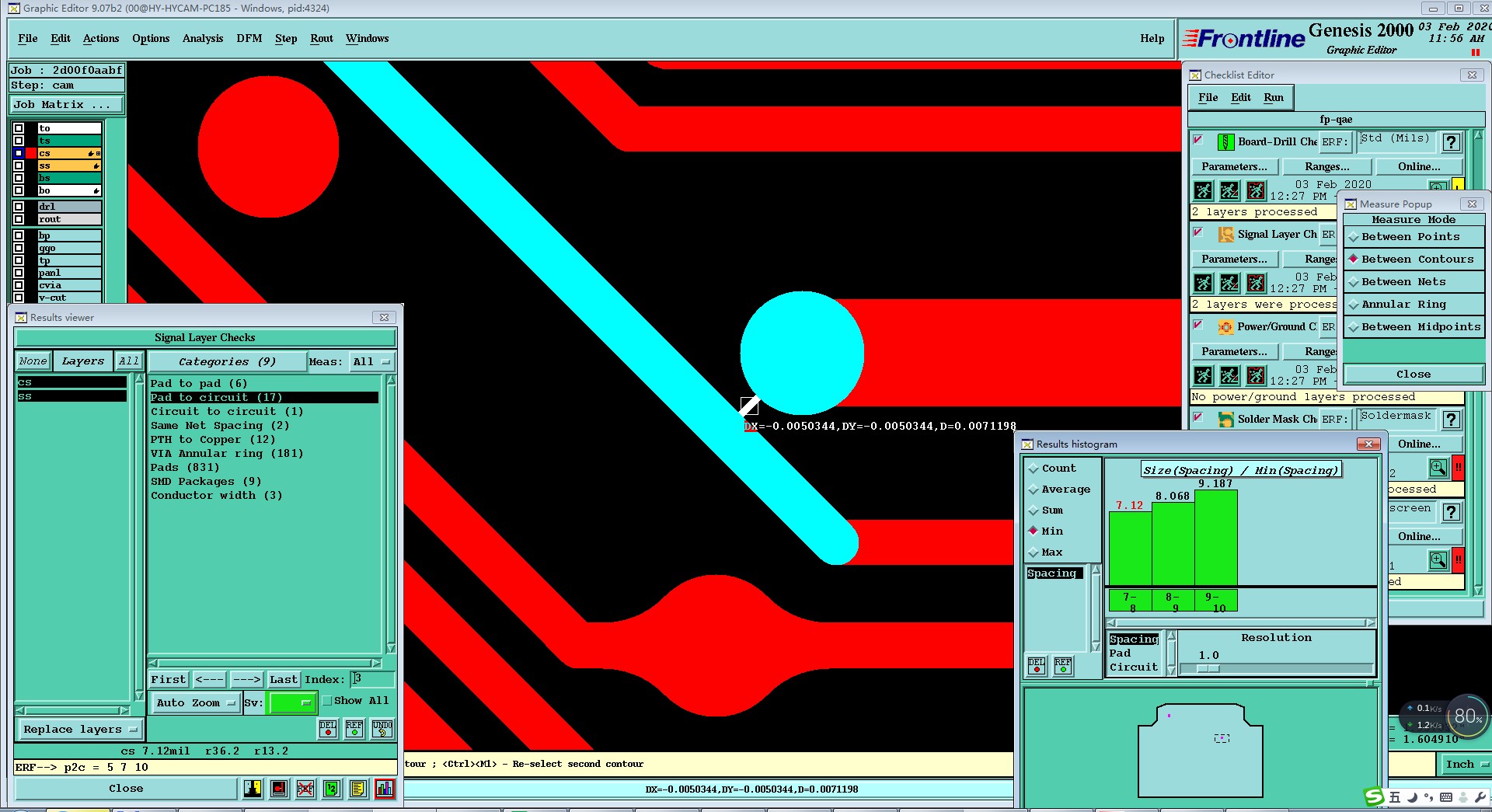Open the Inch units dropdown

tap(1466, 765)
